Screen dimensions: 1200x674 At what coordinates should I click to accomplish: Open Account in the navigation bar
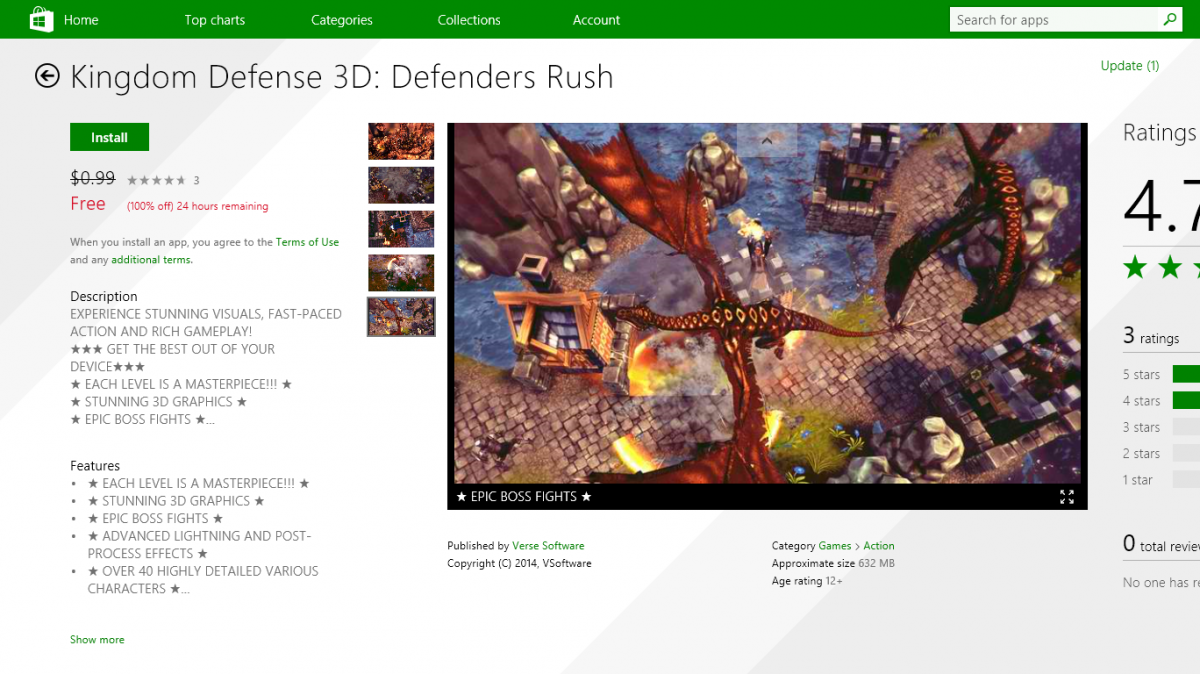(597, 20)
